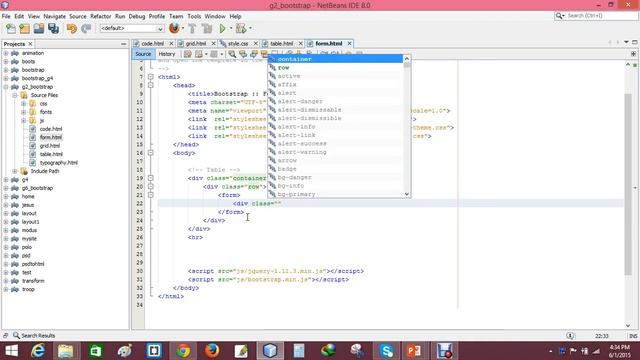This screenshot has width=640, height=360.
Task: Collapse code fold at line 7 html tag
Action: pyautogui.click(x=151, y=77)
